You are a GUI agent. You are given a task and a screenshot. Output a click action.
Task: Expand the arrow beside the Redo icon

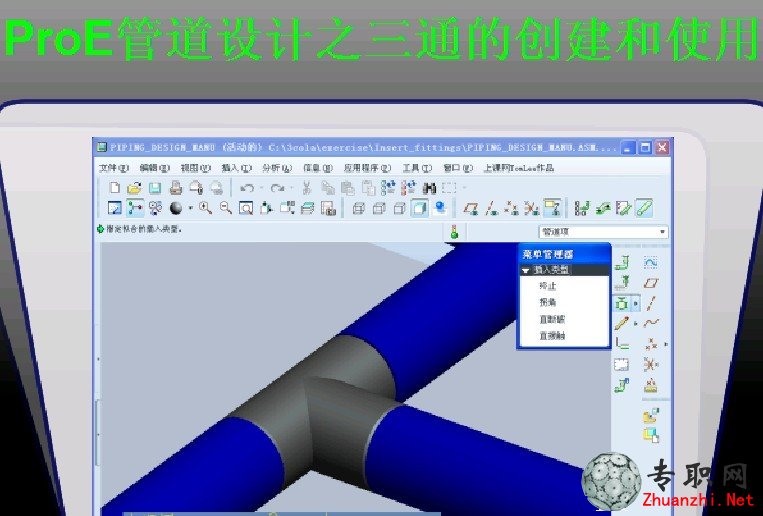point(291,188)
